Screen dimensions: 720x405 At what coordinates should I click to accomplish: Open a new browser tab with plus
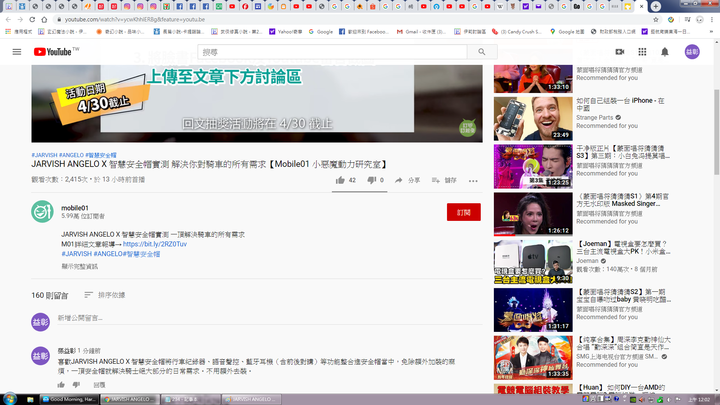pos(656,6)
